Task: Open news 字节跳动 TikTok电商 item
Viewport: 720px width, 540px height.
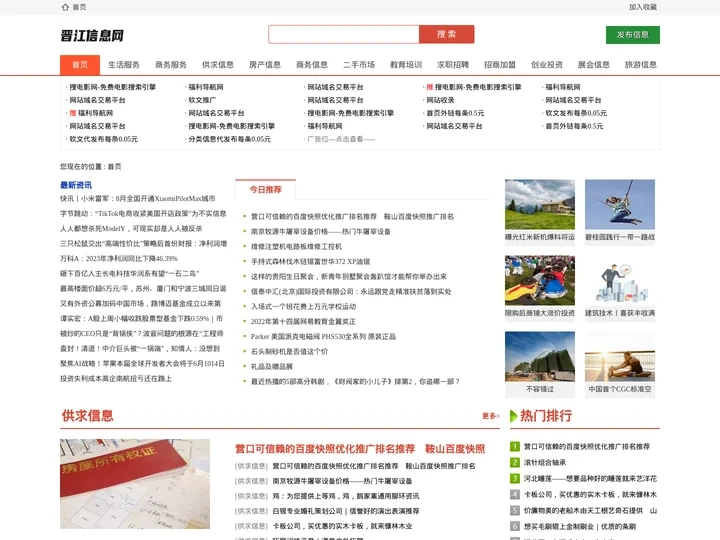Action: [143, 214]
